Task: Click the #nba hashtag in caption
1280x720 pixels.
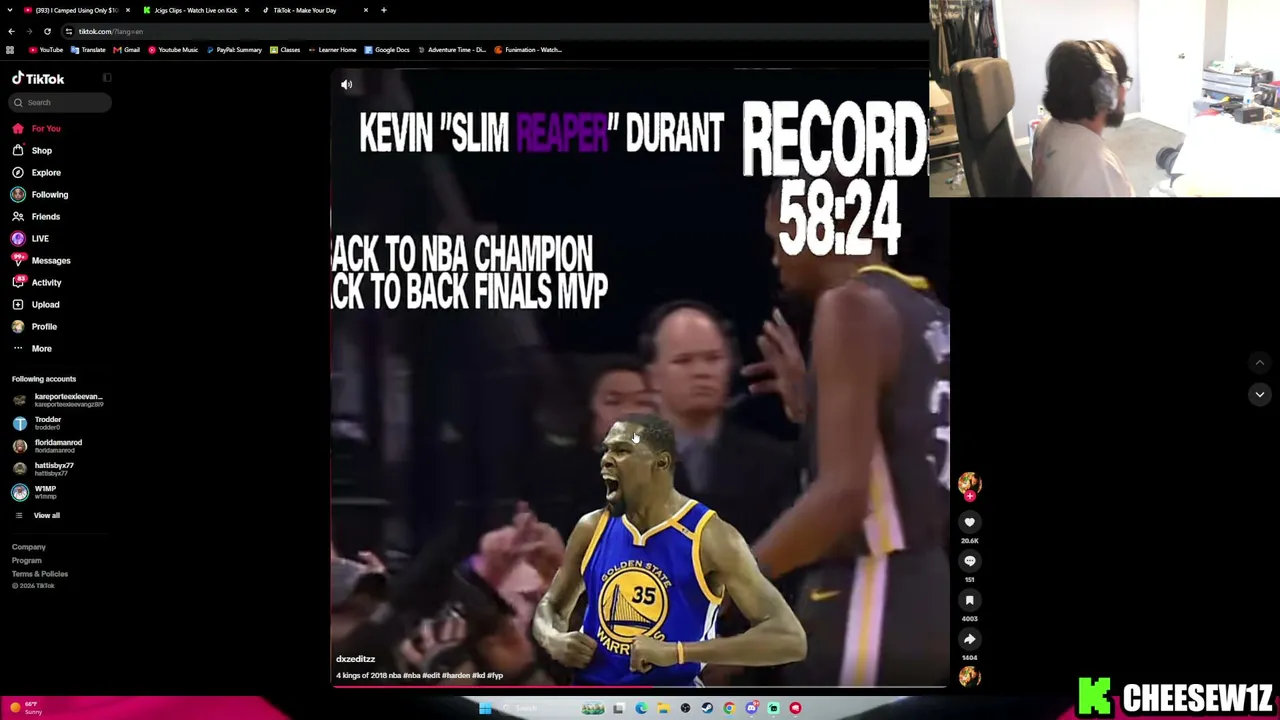Action: coord(412,676)
